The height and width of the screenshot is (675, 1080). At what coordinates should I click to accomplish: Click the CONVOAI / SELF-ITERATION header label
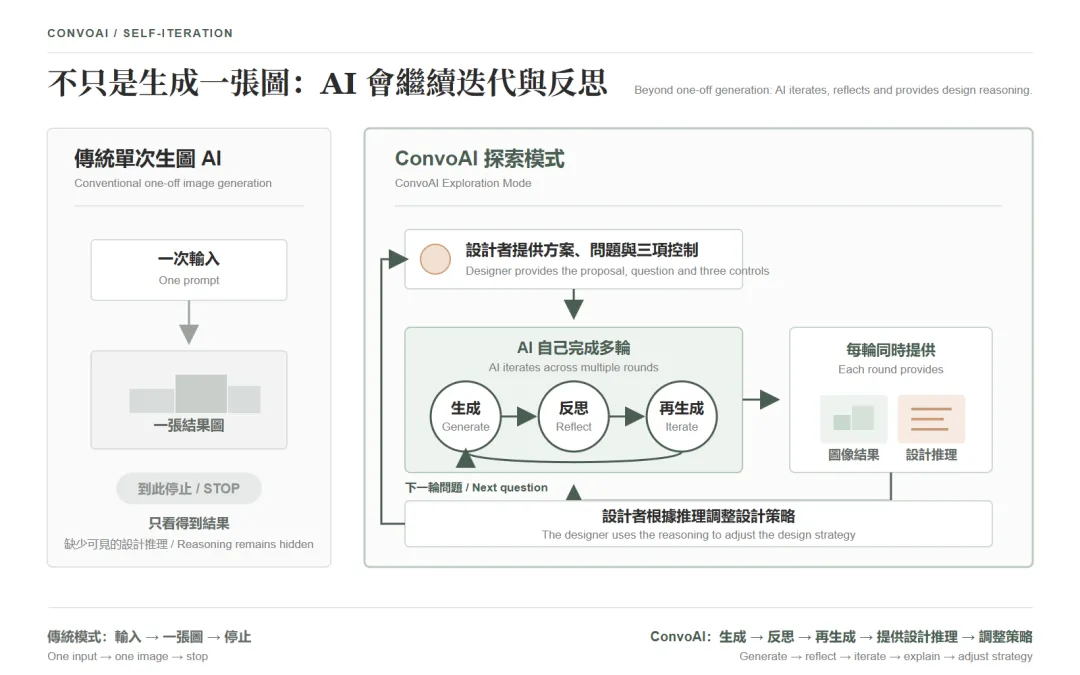click(x=141, y=33)
